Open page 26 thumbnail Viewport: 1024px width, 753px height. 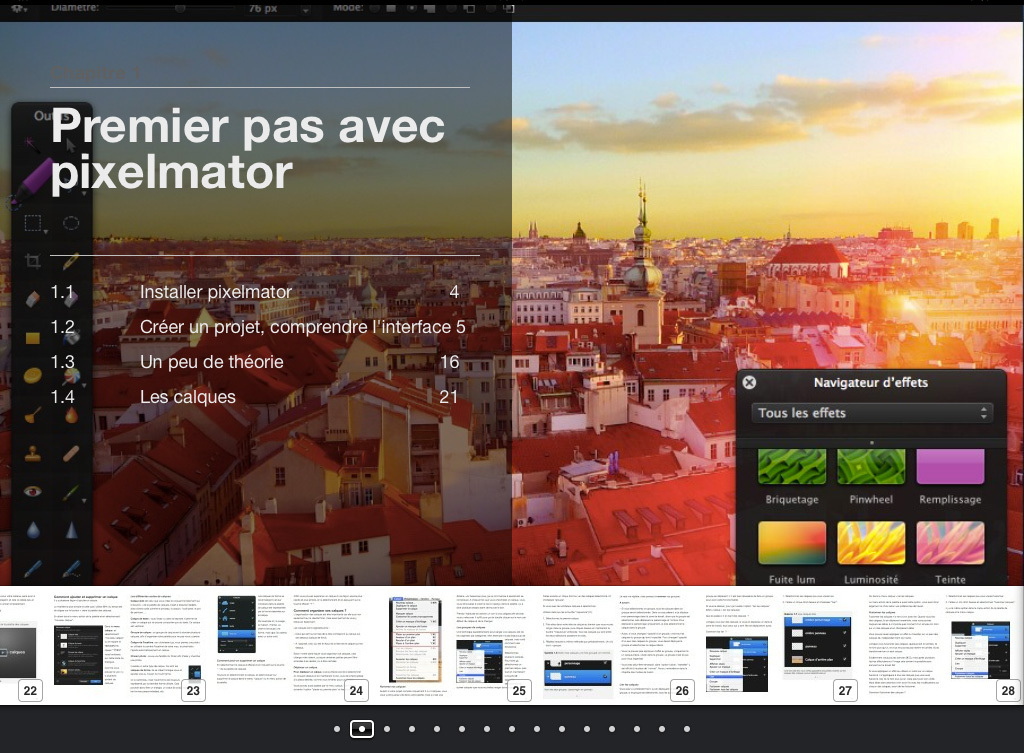click(618, 645)
